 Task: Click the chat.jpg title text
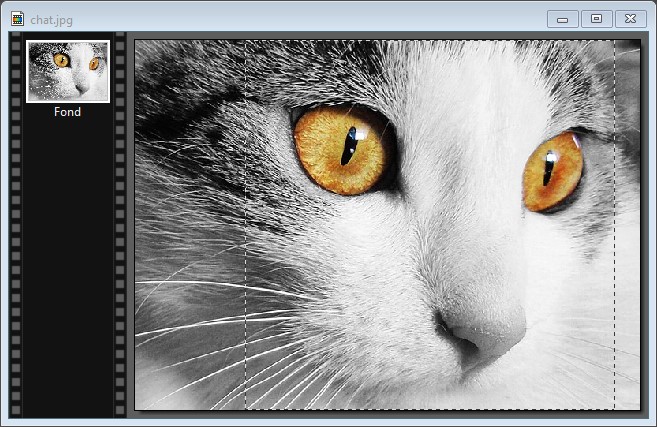[x=51, y=20]
